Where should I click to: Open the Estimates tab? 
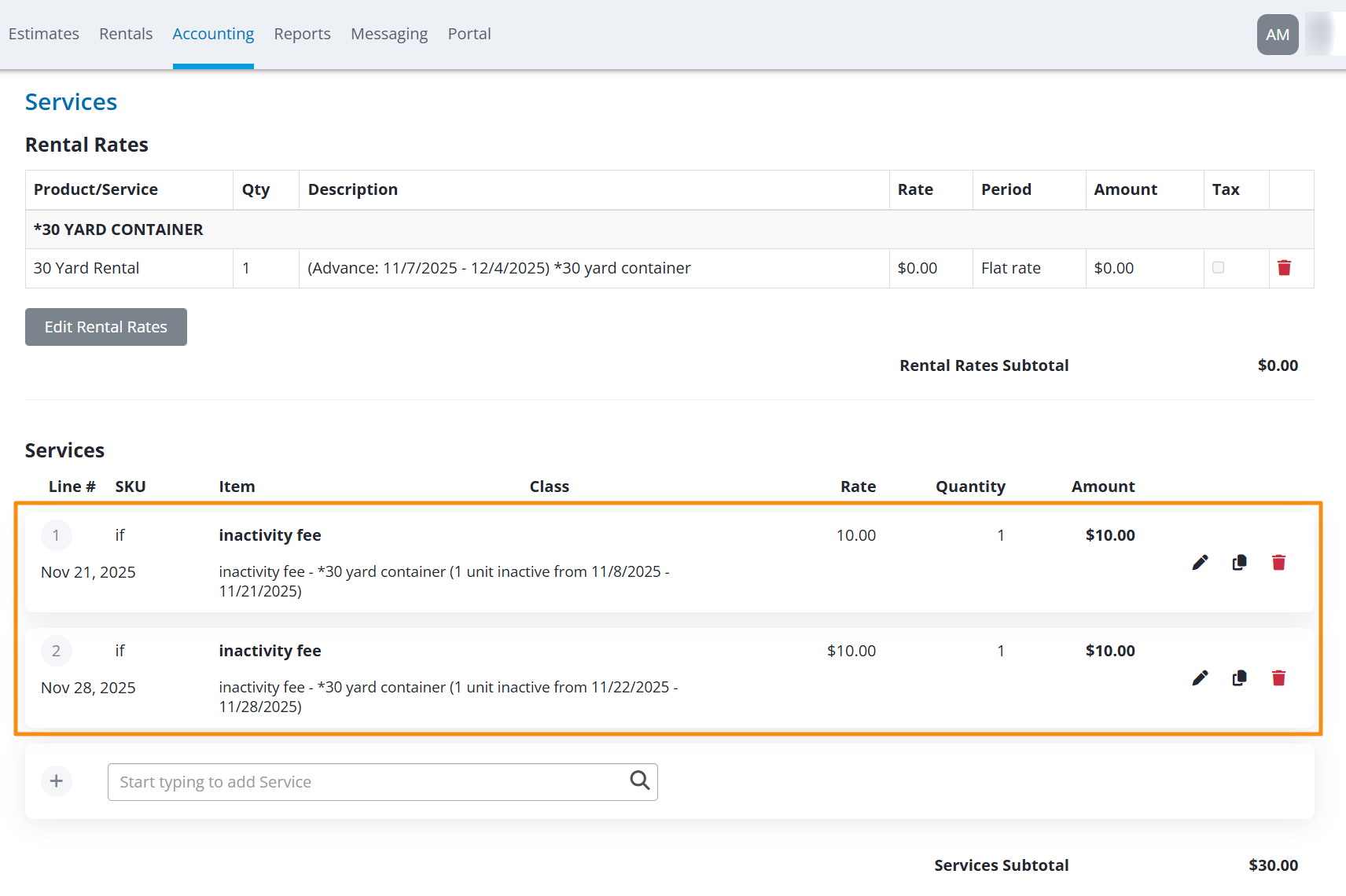click(44, 34)
